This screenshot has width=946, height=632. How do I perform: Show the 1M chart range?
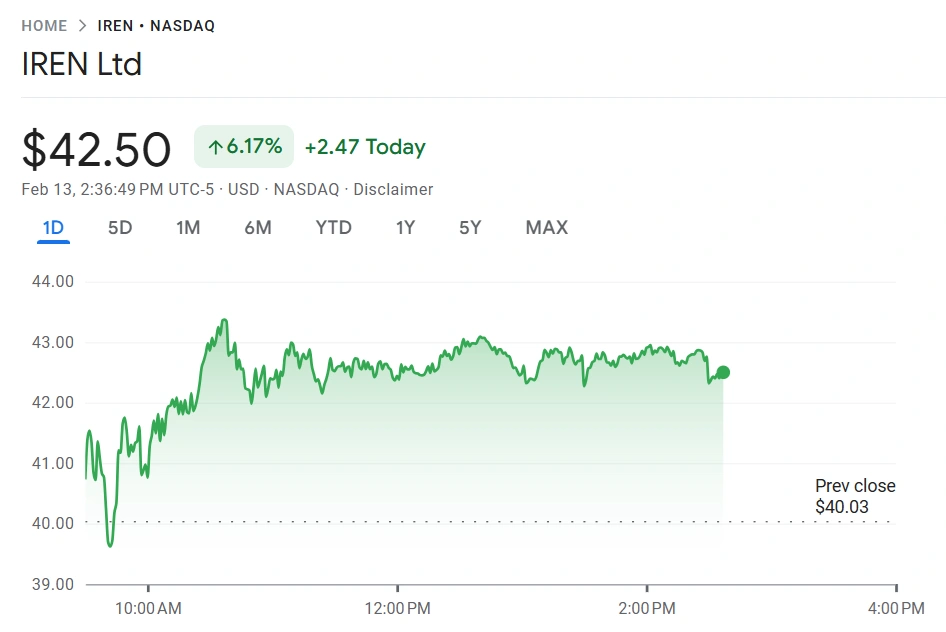pyautogui.click(x=188, y=228)
